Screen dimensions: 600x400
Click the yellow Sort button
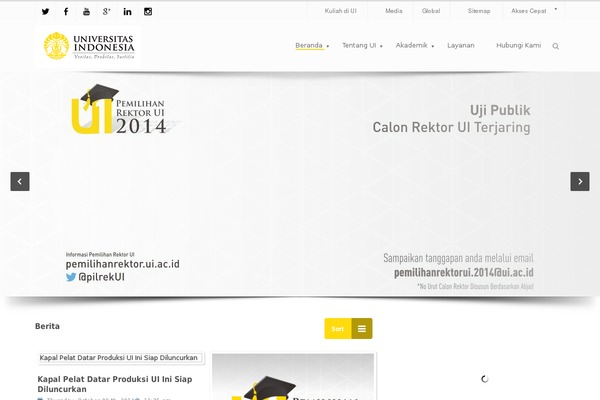pyautogui.click(x=338, y=328)
